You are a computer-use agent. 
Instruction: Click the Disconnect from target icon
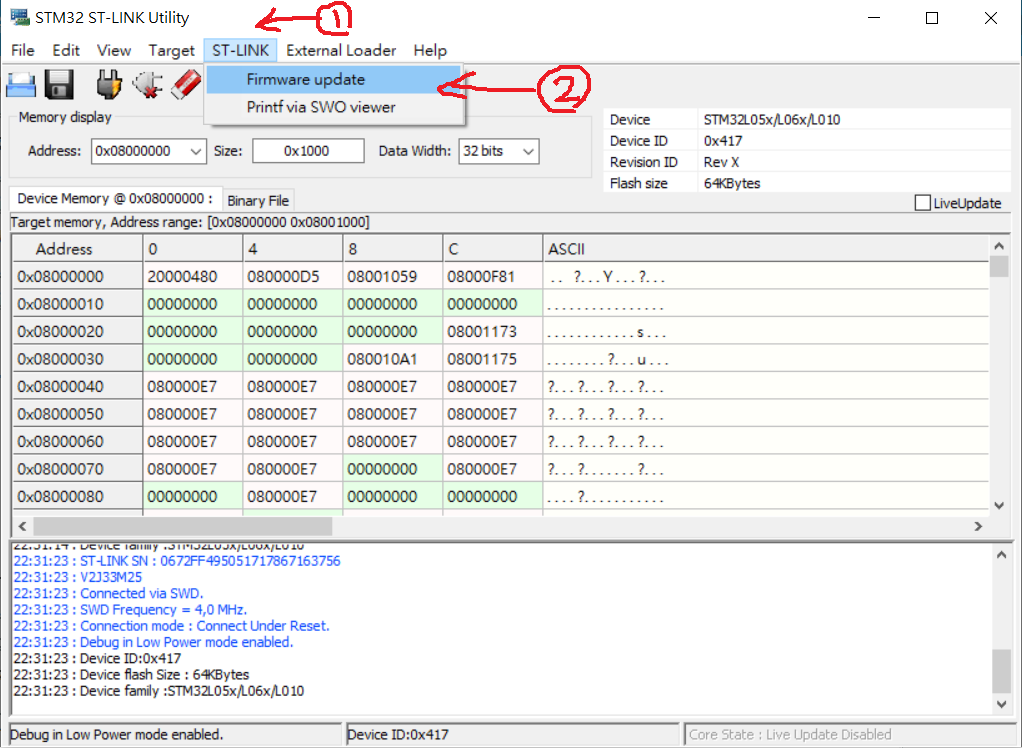pyautogui.click(x=147, y=85)
